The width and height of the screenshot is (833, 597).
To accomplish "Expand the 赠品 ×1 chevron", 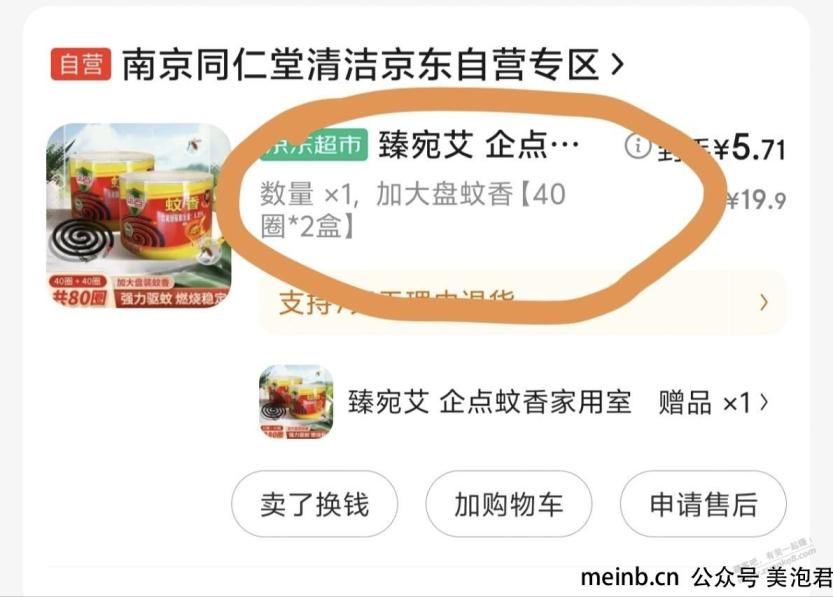I will [x=764, y=402].
